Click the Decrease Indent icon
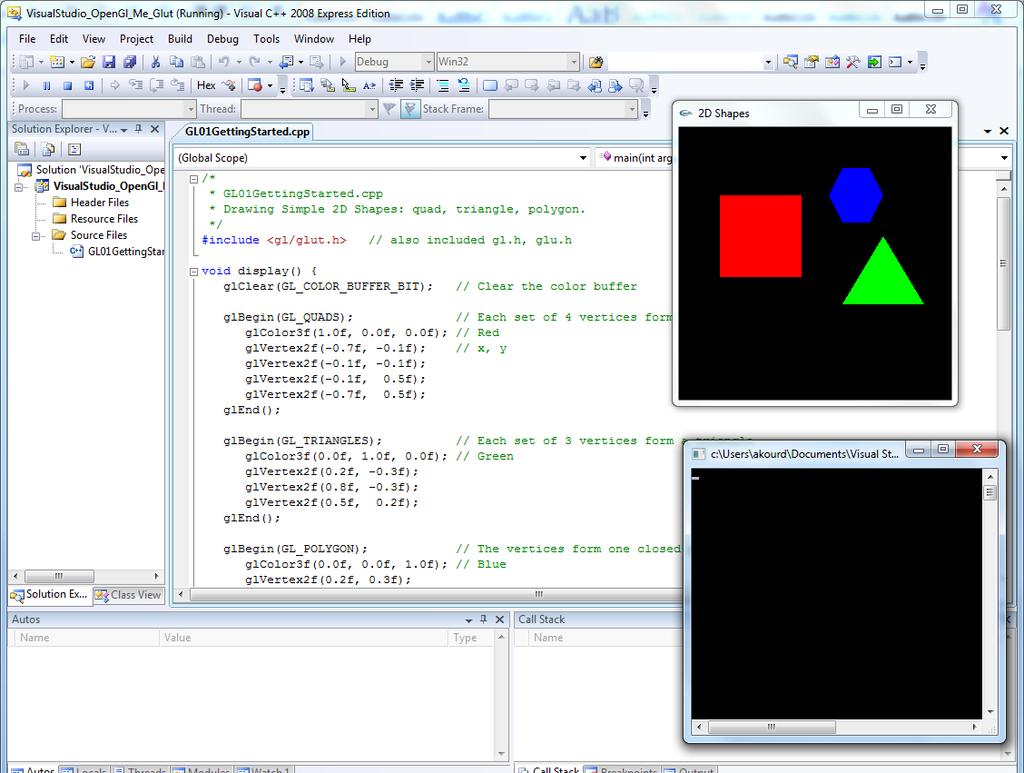This screenshot has width=1024, height=773. click(x=395, y=85)
